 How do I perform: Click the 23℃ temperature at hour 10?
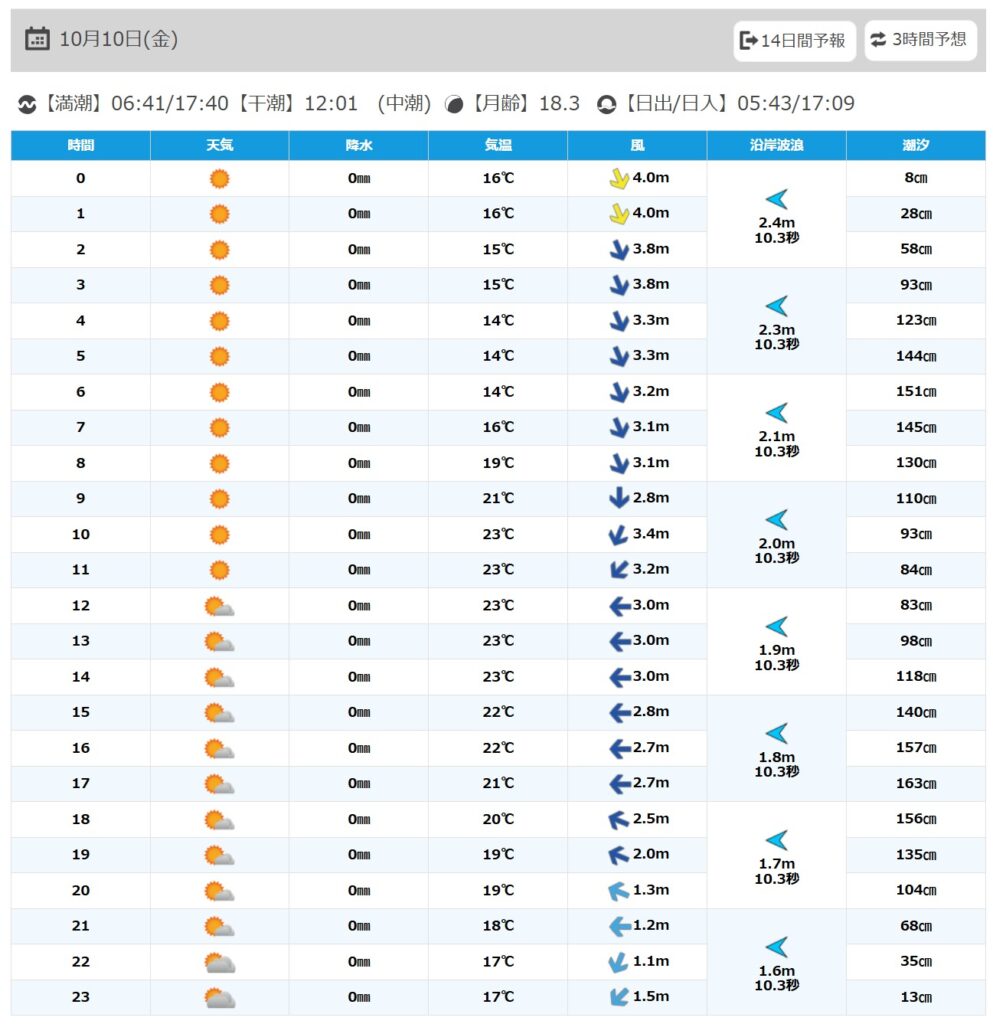498,534
